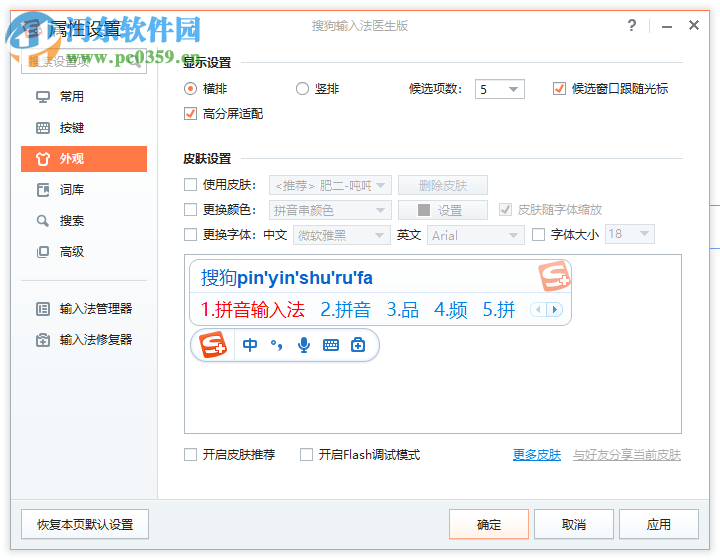Open font size dropdown showing 18
The height and width of the screenshot is (560, 720).
(630, 234)
